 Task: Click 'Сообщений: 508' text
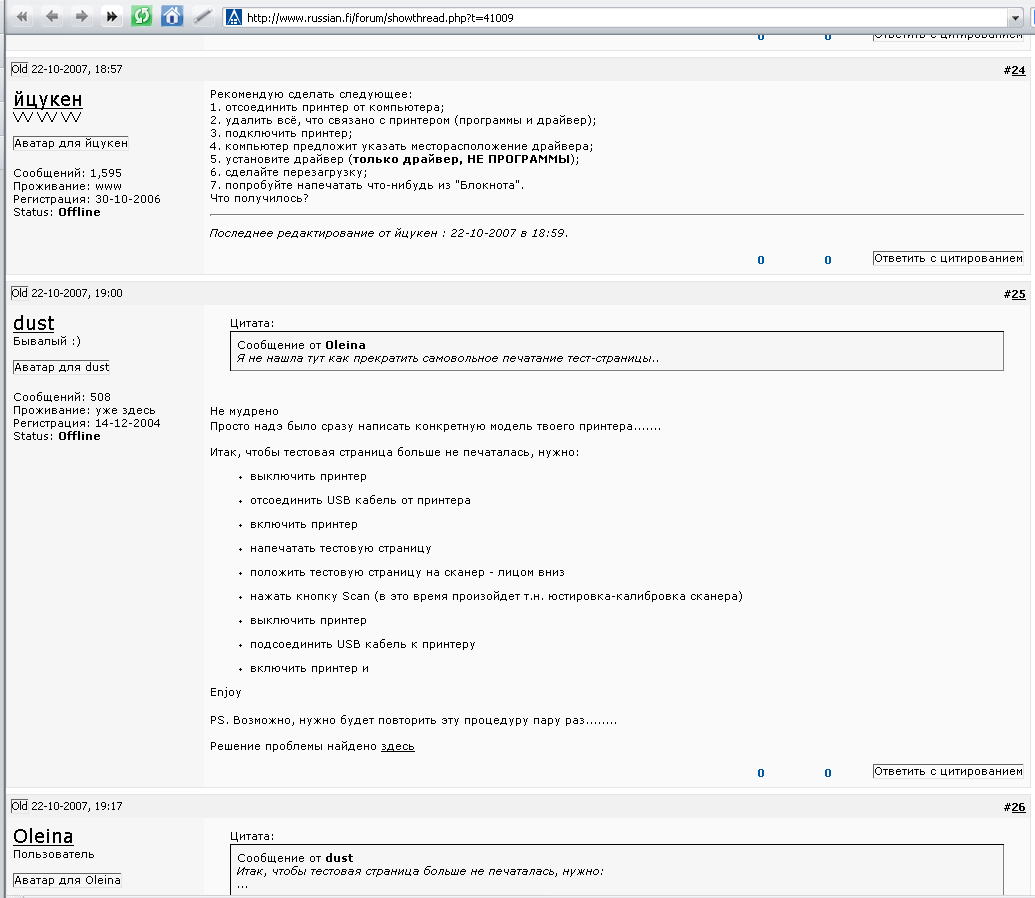point(62,397)
